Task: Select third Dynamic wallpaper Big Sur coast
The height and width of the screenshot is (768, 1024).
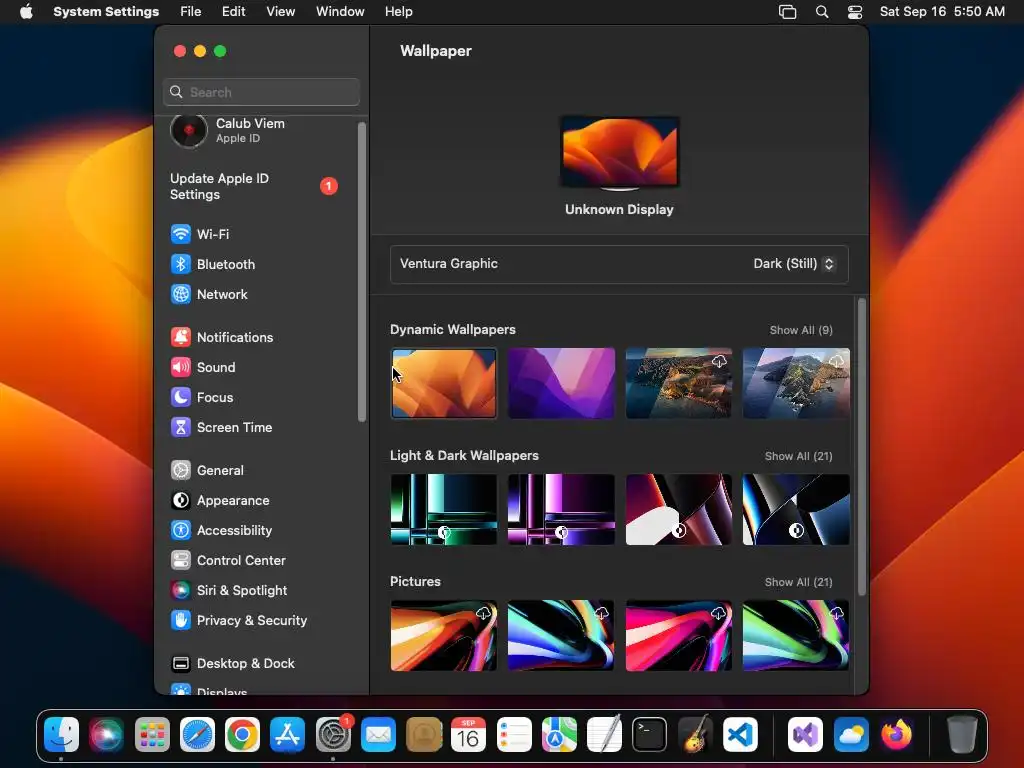Action: tap(679, 383)
